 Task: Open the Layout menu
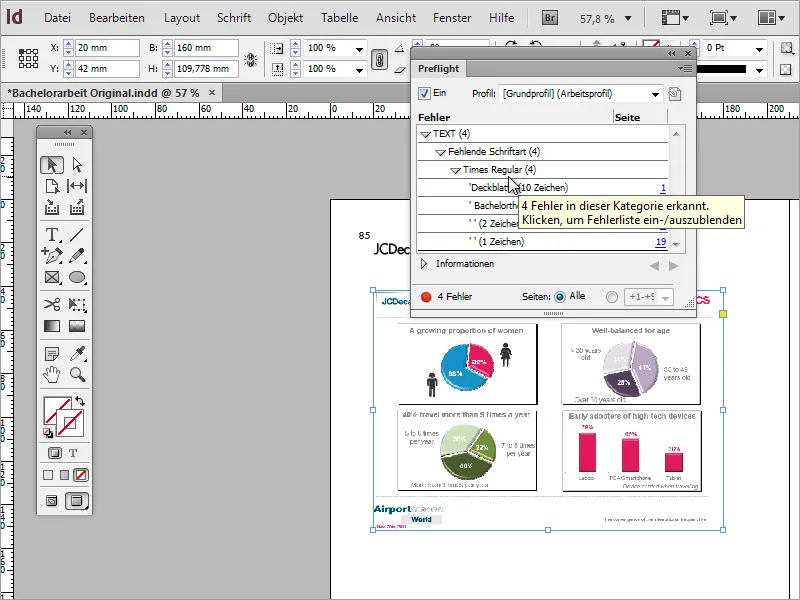point(182,18)
